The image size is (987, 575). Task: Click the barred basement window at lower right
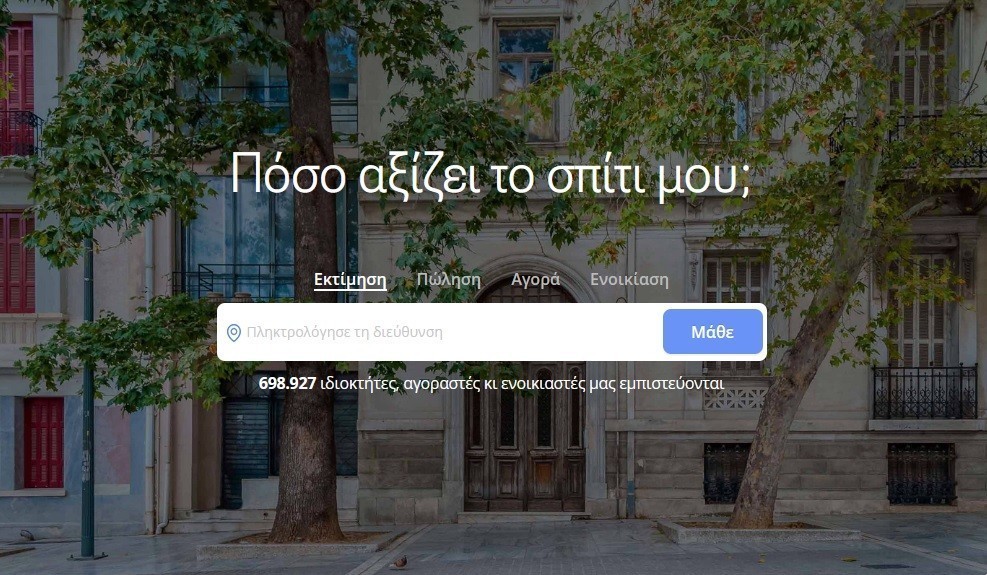(921, 474)
